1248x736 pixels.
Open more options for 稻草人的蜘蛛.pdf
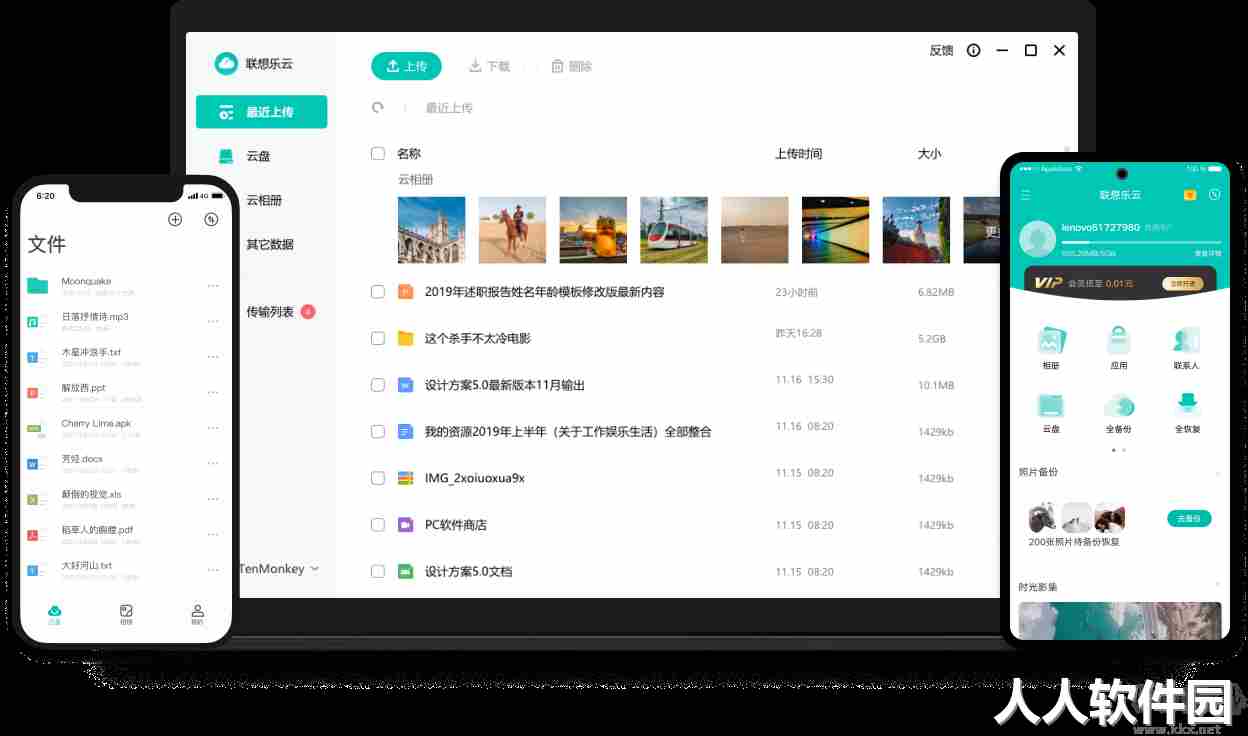pyautogui.click(x=213, y=534)
